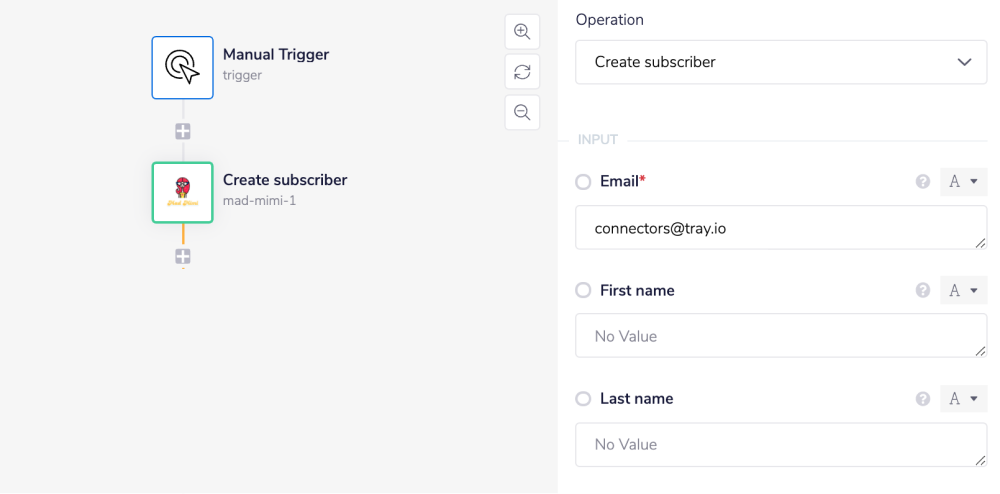The width and height of the screenshot is (1000, 494).
Task: Reset the canvas view with refresh icon
Action: (x=522, y=72)
